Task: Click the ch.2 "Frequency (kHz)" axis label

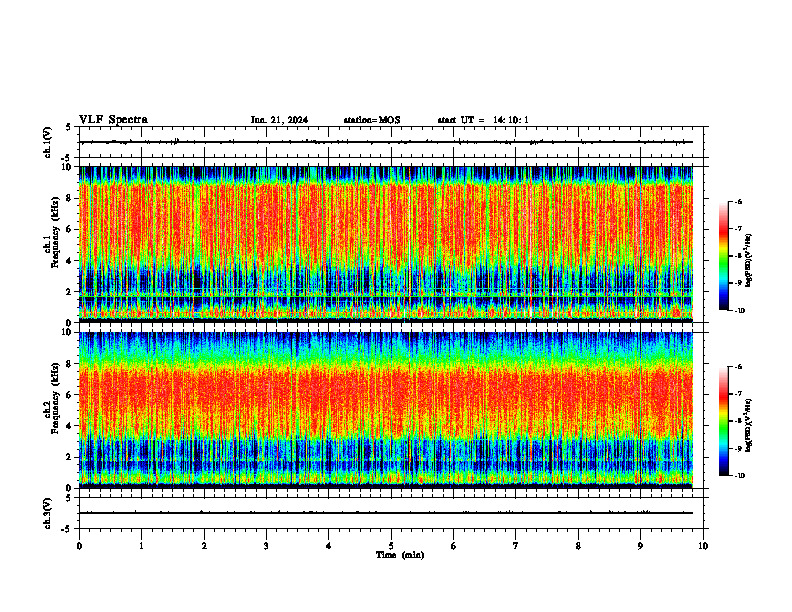Action: (55, 398)
